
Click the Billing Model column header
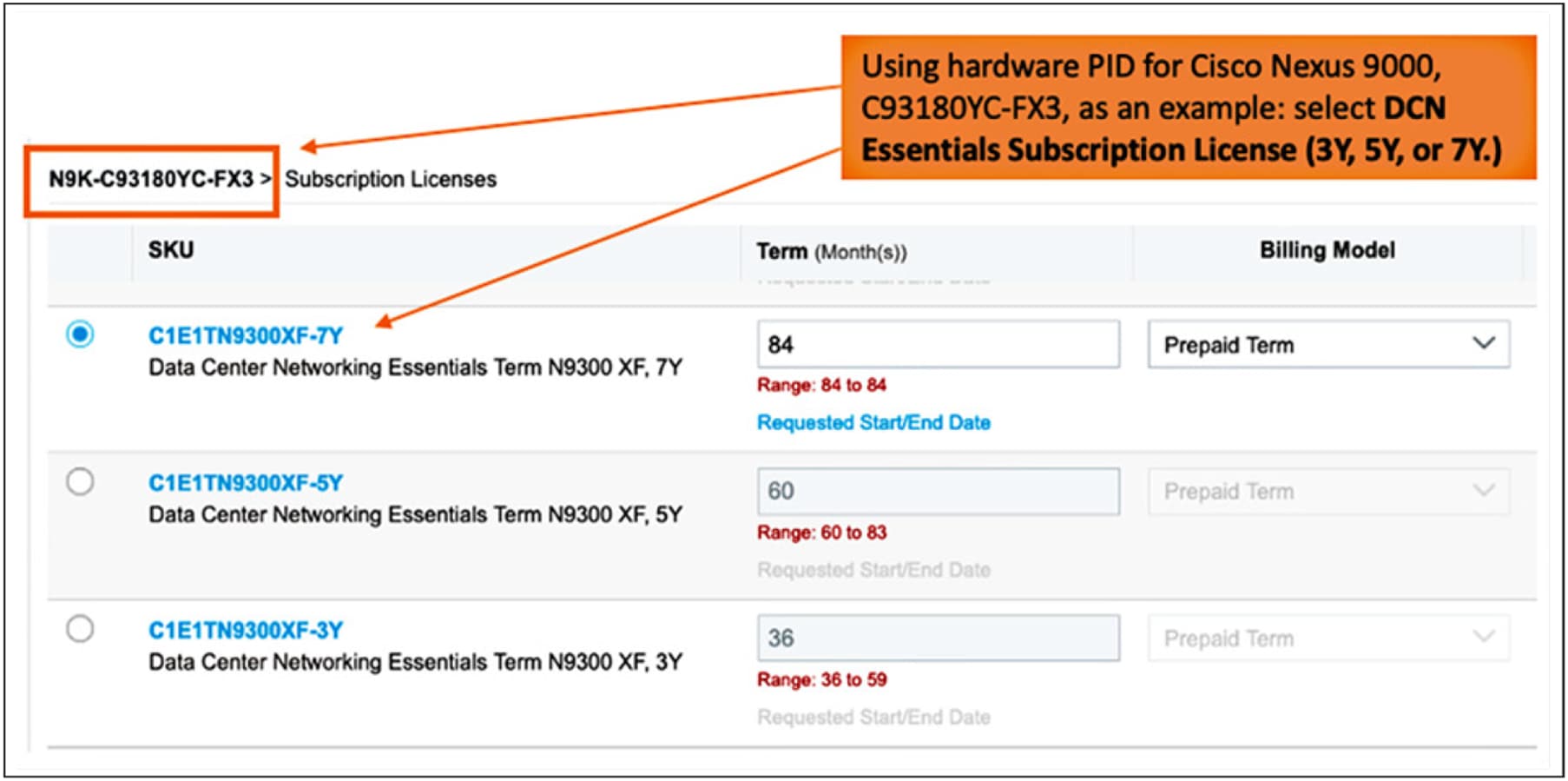point(1327,250)
